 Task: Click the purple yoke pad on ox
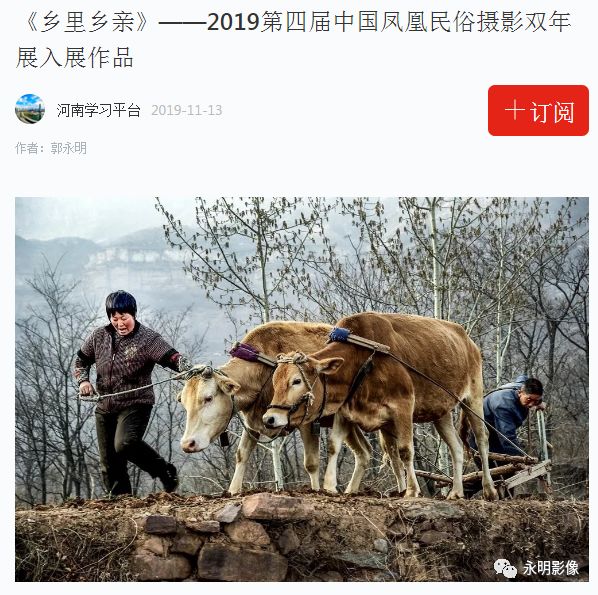(x=245, y=352)
